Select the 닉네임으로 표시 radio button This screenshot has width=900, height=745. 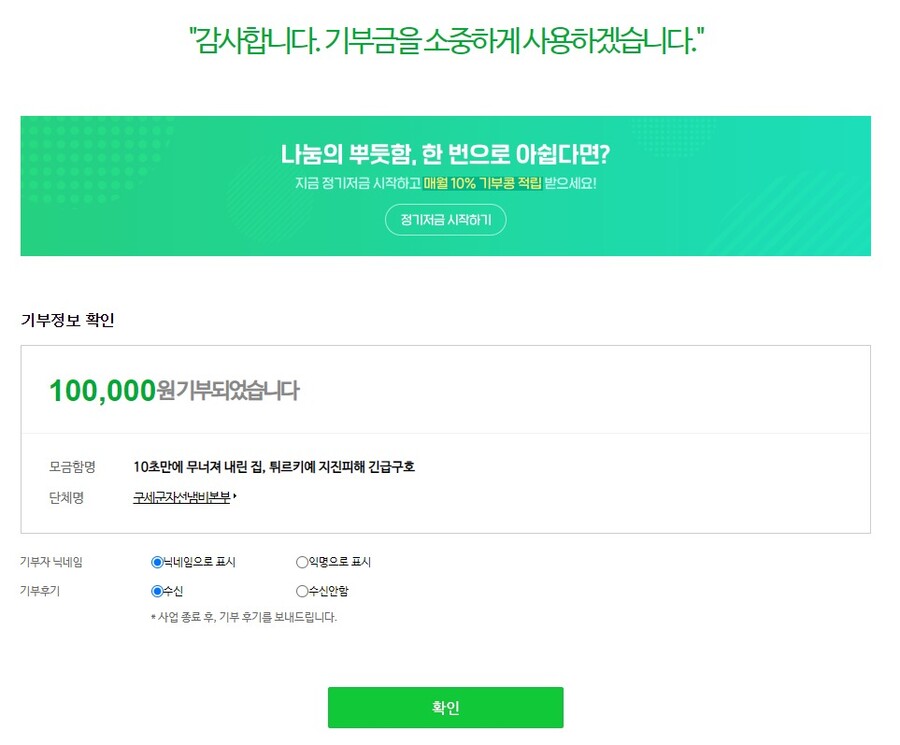pos(157,562)
